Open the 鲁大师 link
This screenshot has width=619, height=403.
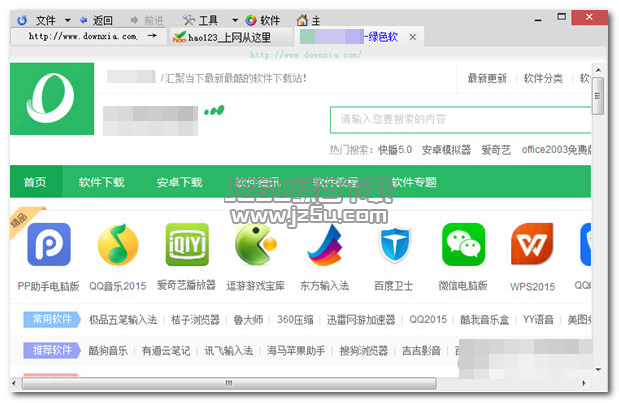point(248,320)
